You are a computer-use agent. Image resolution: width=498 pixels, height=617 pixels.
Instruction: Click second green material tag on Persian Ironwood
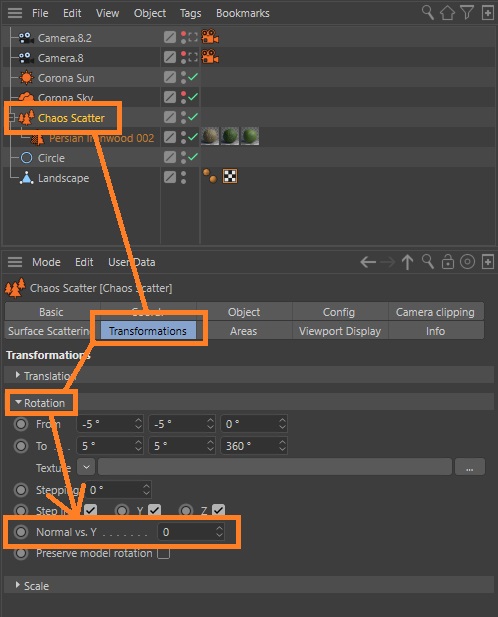(x=230, y=137)
